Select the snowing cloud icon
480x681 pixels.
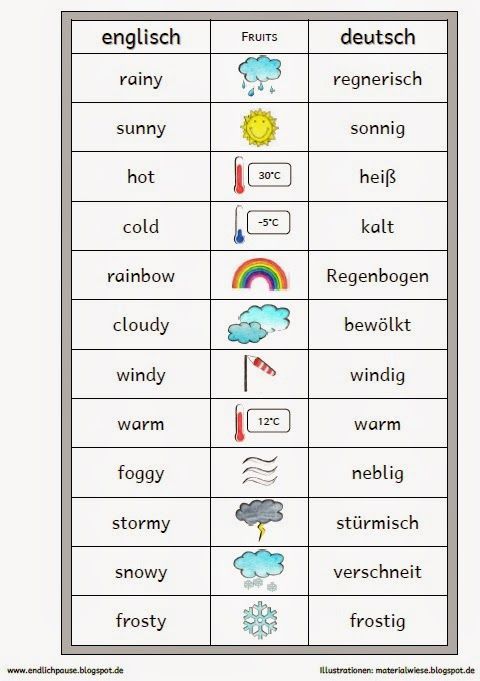(x=259, y=570)
